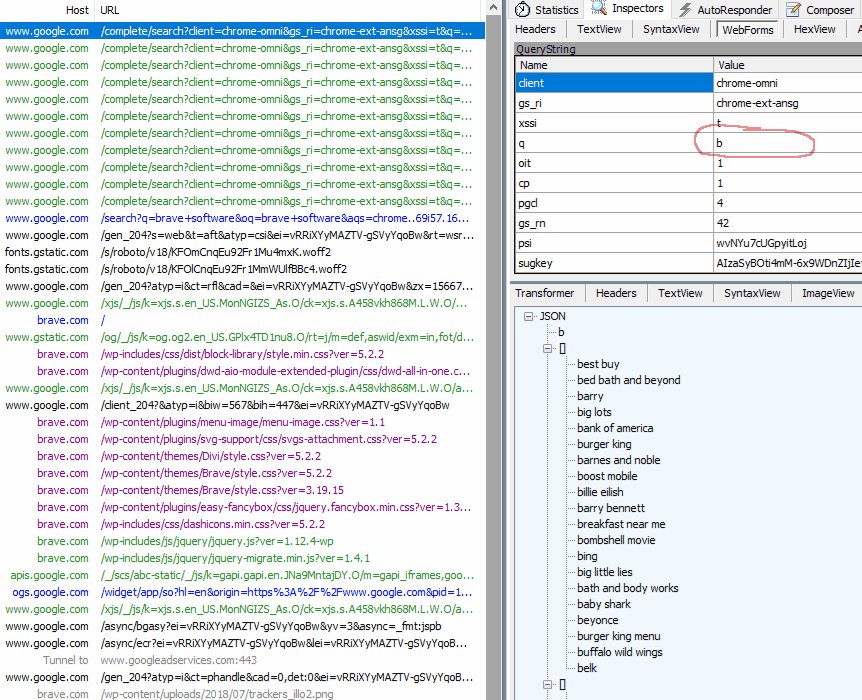Open the response SyntaxView tab
The width and height of the screenshot is (862, 700).
coord(752,293)
